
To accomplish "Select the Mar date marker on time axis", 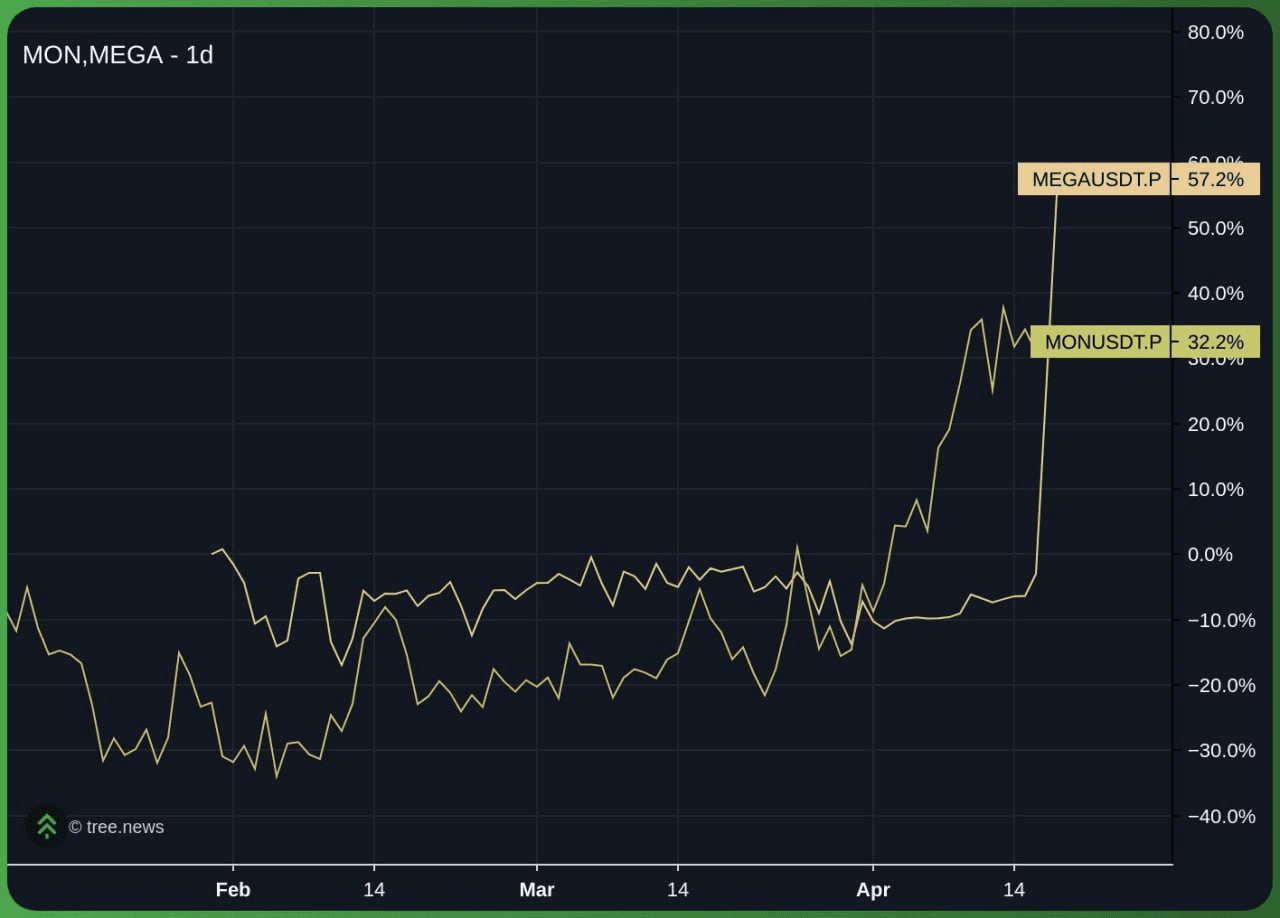I will tap(536, 890).
